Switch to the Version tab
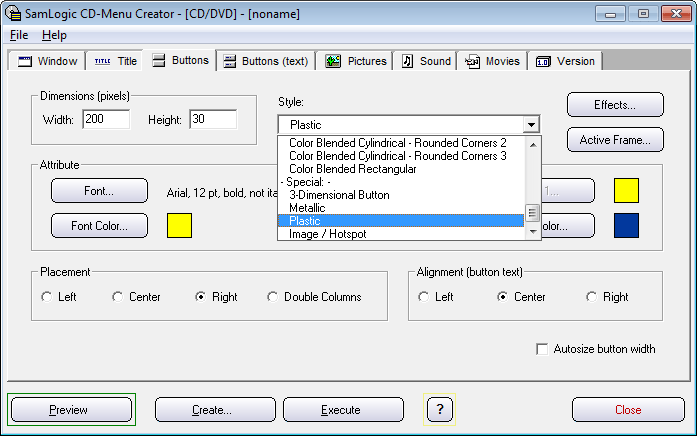This screenshot has width=697, height=436. pos(565,61)
